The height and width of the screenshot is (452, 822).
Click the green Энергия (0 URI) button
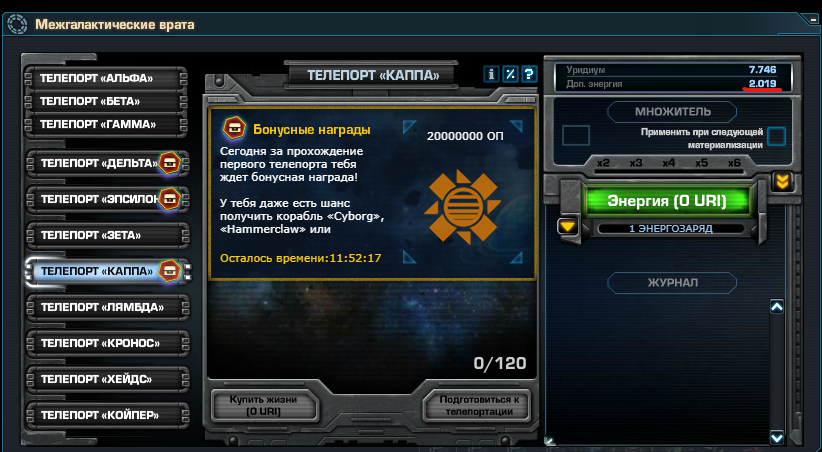[x=667, y=201]
